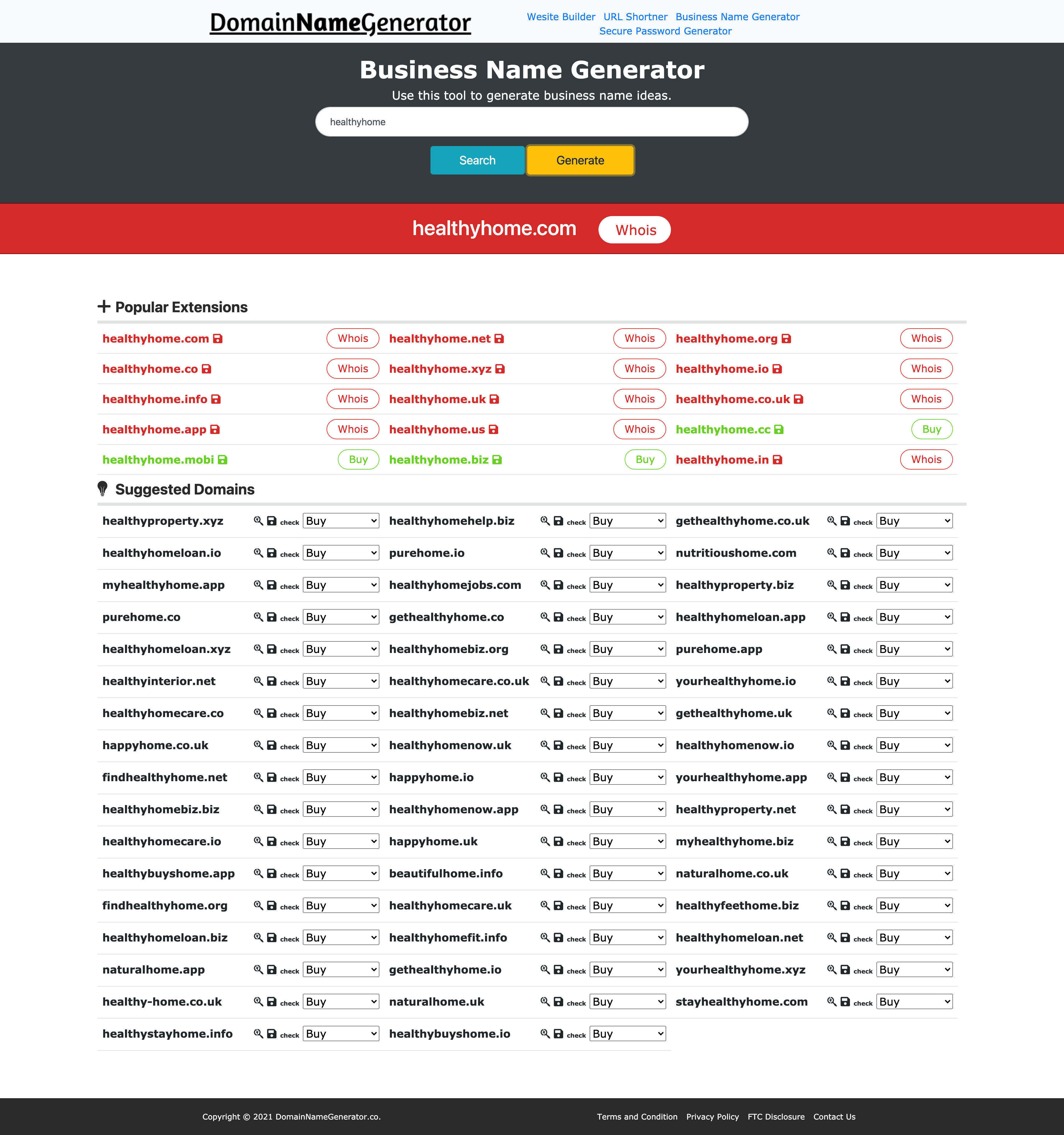Screen dimensions: 1064x1135
Task: Open URL Shortner nav link
Action: pyautogui.click(x=635, y=17)
